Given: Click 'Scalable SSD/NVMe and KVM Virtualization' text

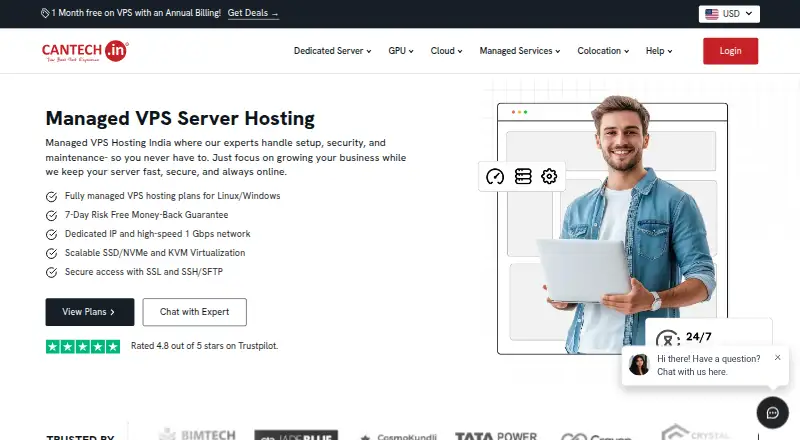Looking at the screenshot, I should 155,253.
